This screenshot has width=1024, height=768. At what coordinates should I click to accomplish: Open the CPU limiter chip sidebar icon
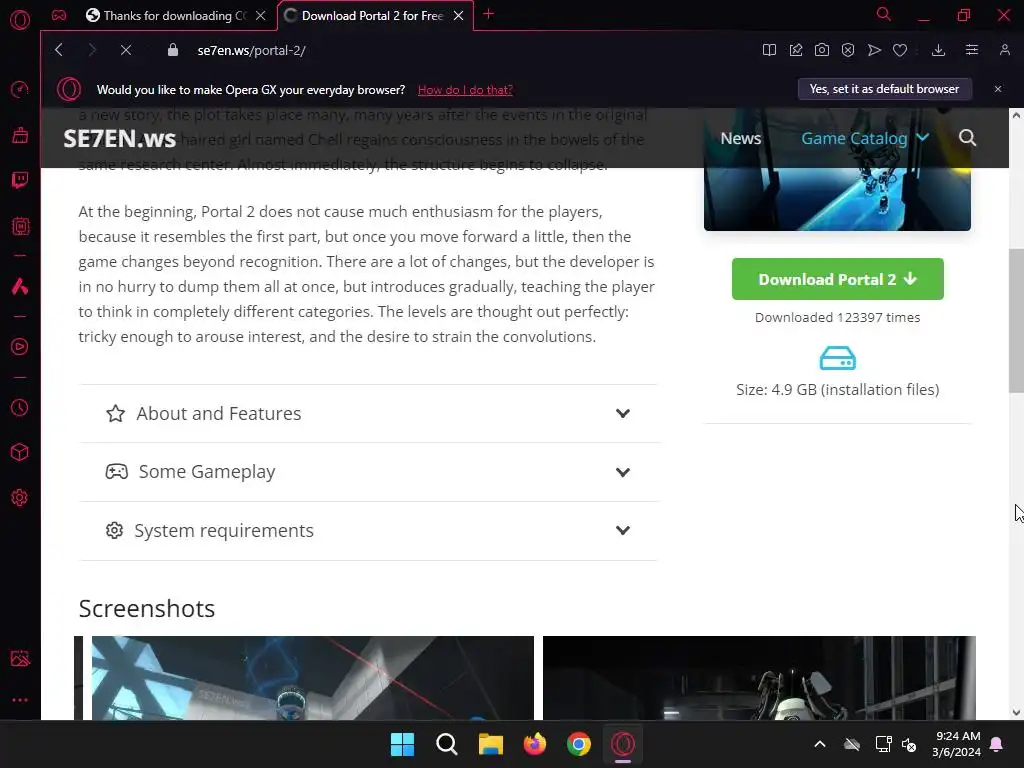20,226
